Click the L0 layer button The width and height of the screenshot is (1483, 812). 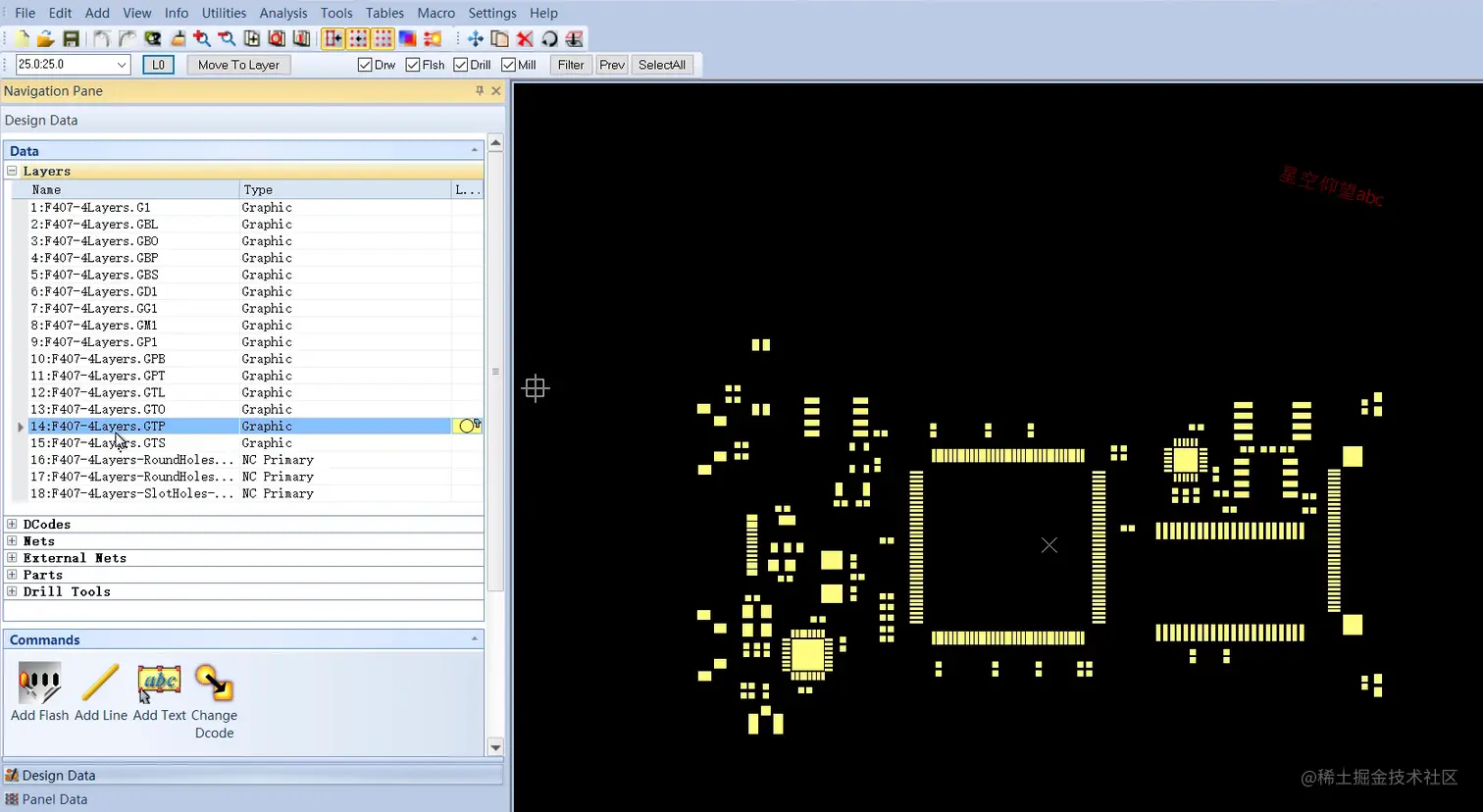158,65
